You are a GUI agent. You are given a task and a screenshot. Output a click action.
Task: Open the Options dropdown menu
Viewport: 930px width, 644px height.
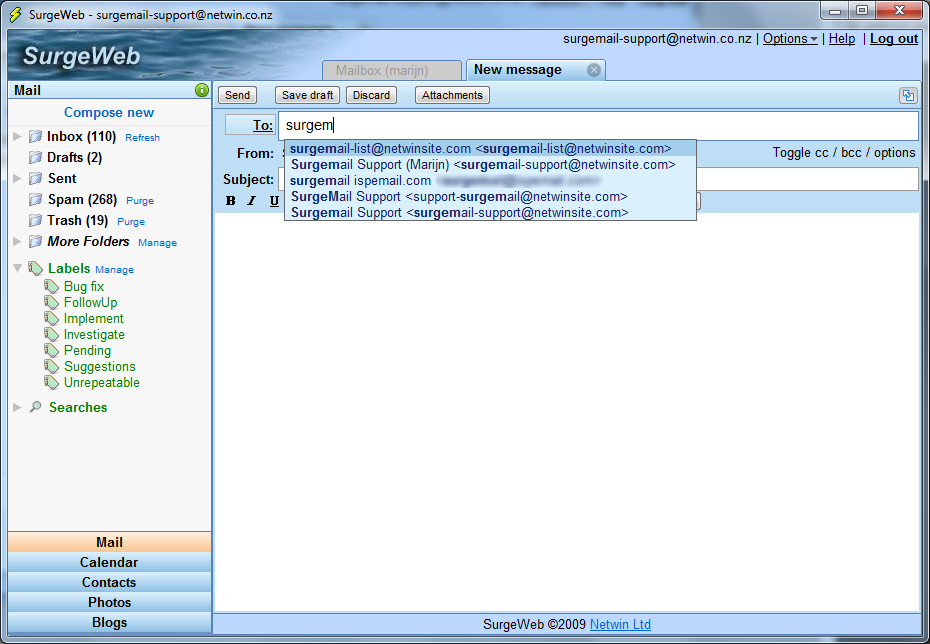(790, 39)
